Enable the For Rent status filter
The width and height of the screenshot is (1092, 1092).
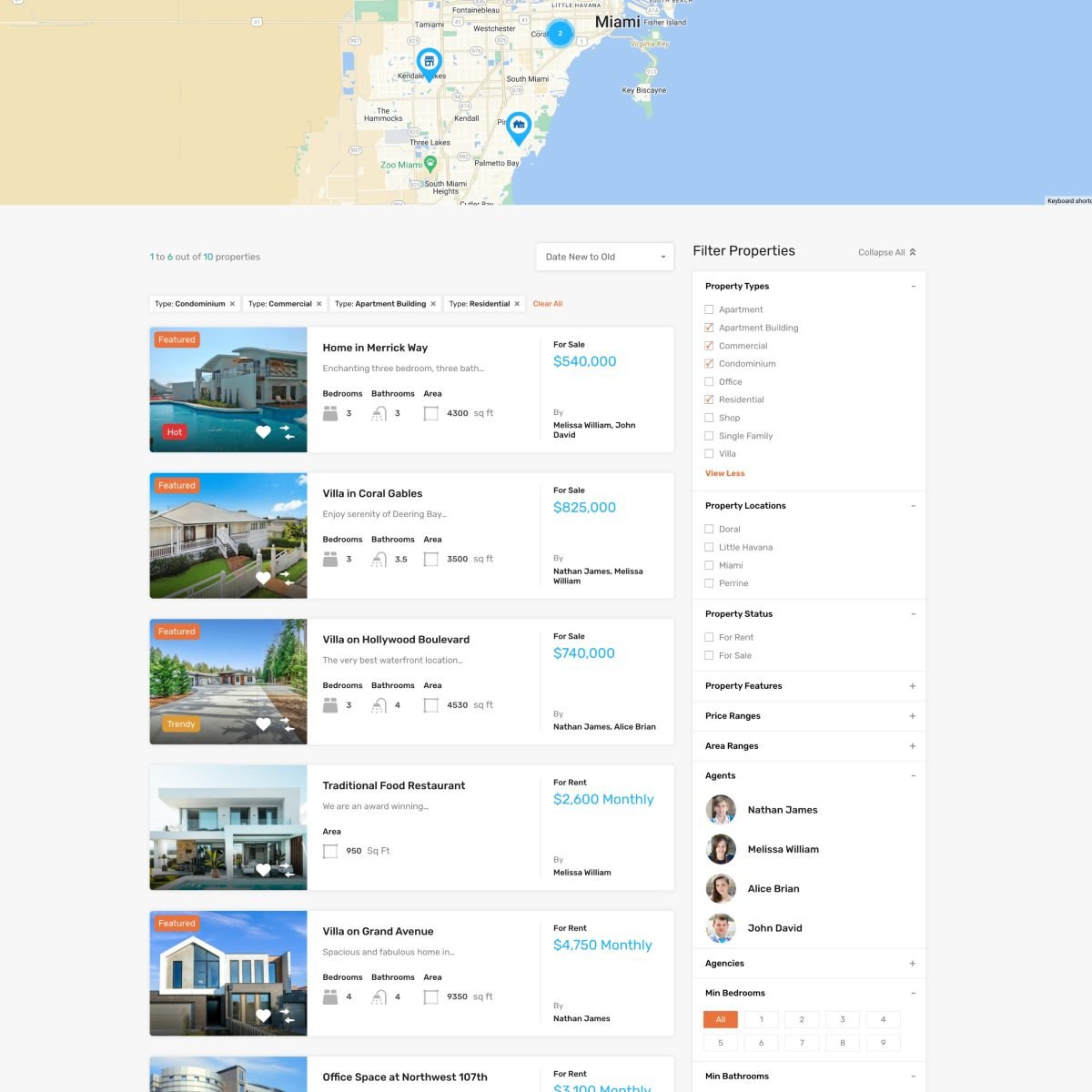click(x=709, y=637)
